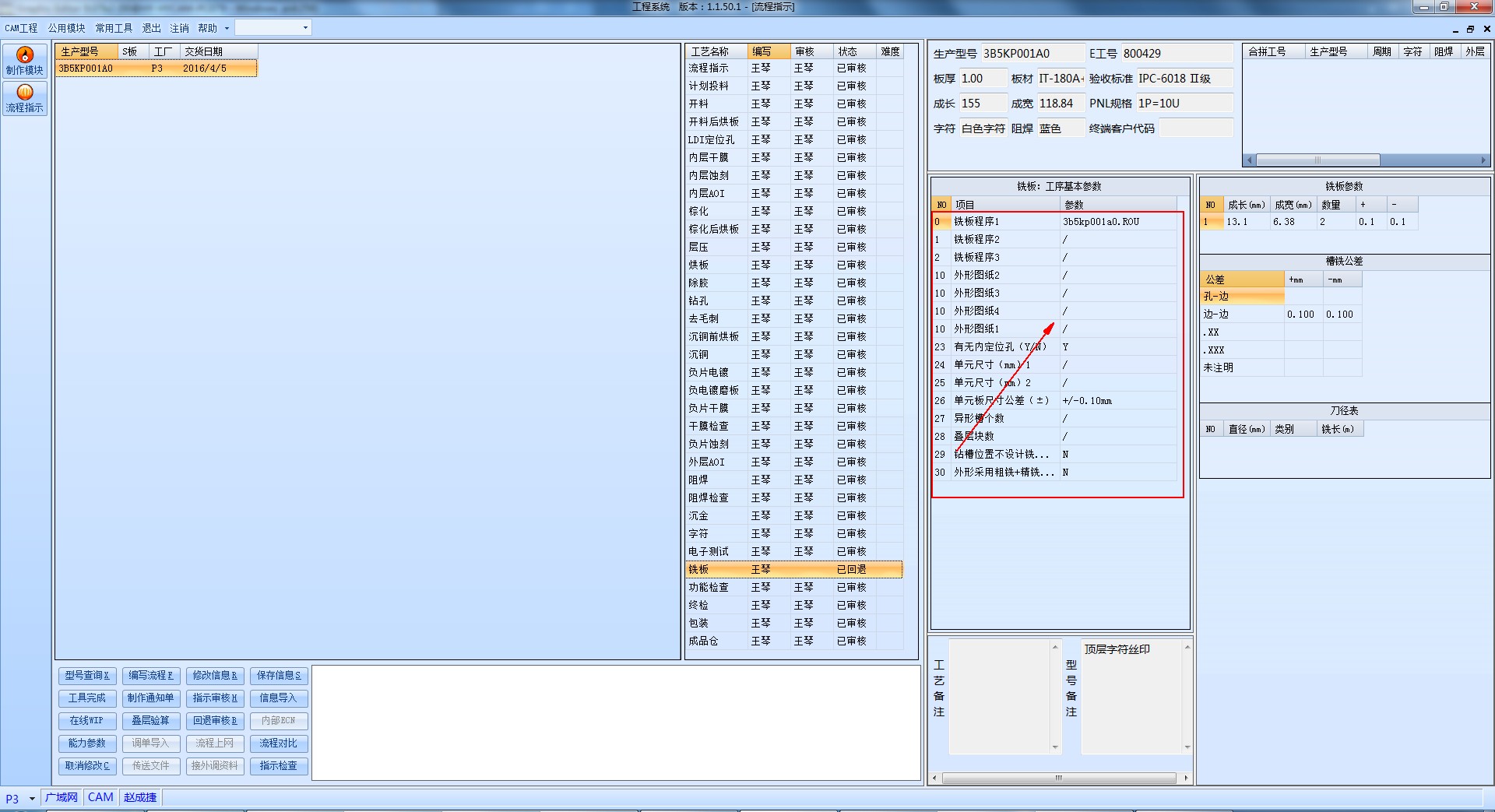Viewport: 1495px width, 812px height.
Task: Click the 板厚 field showing 1.00
Action: click(982, 79)
